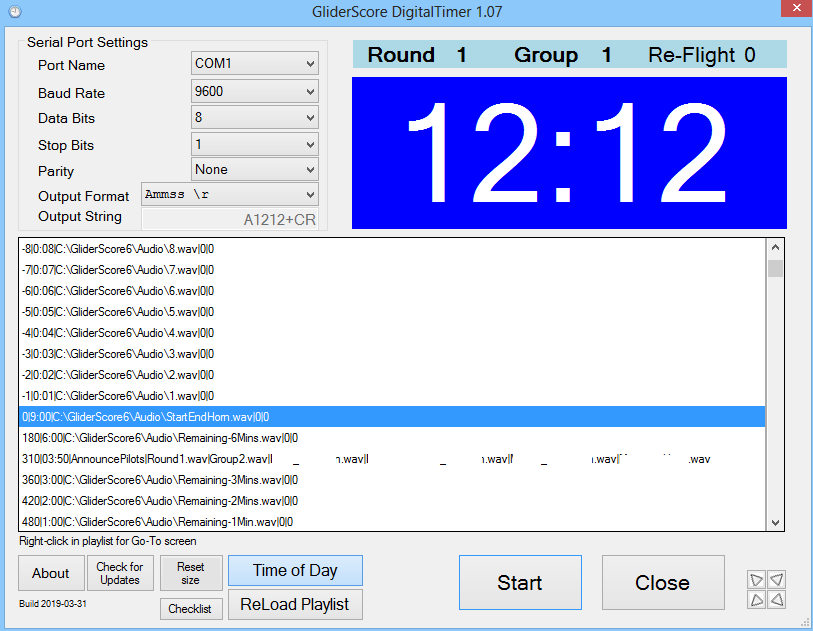Click the top-left corner arrow button
This screenshot has width=813, height=631.
756,579
